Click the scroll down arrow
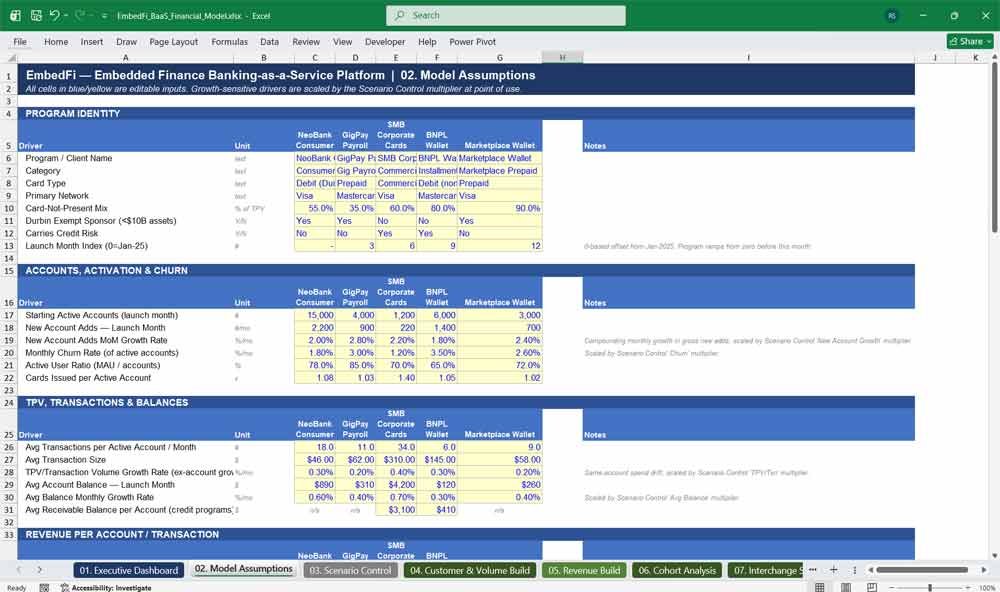Image resolution: width=1000 pixels, height=592 pixels. coord(994,556)
